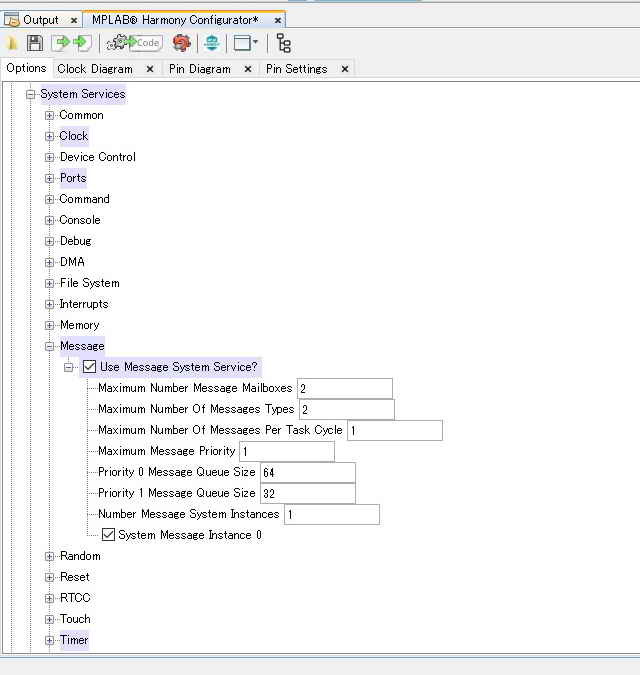
Task: Expand the Random node
Action: pos(49,556)
